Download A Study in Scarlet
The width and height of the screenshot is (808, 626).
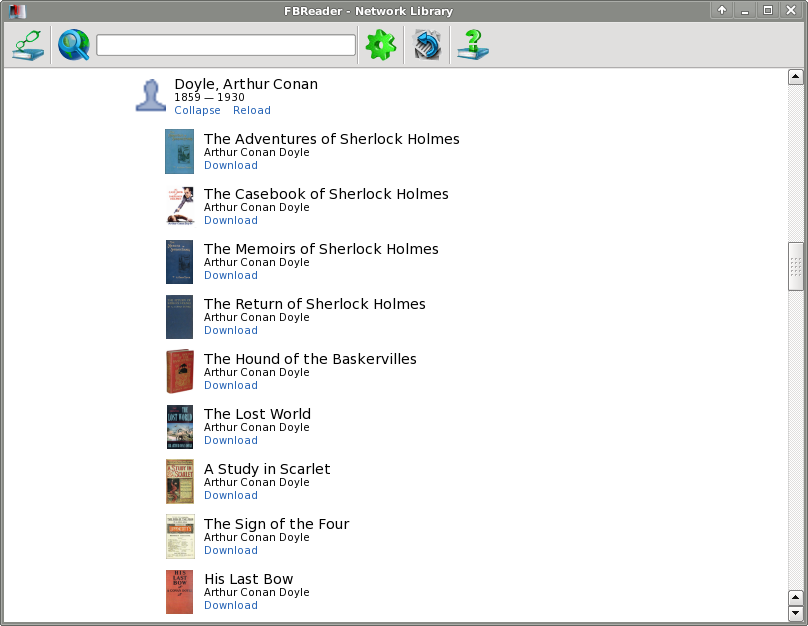click(231, 496)
